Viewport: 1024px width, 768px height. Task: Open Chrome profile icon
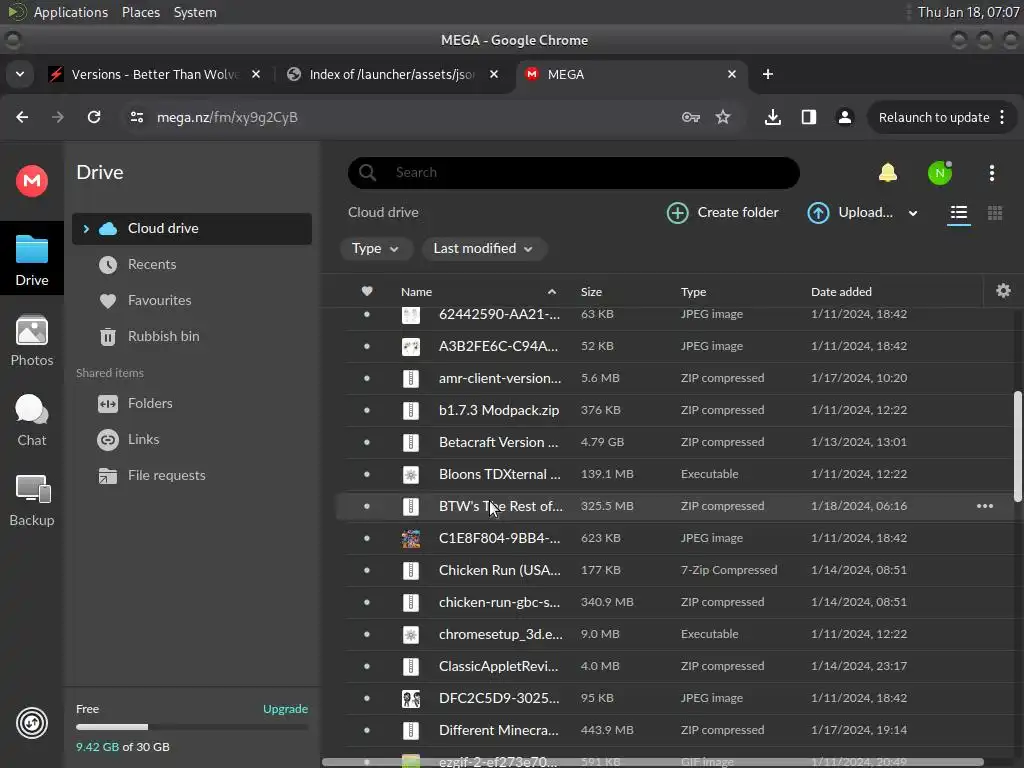(844, 117)
